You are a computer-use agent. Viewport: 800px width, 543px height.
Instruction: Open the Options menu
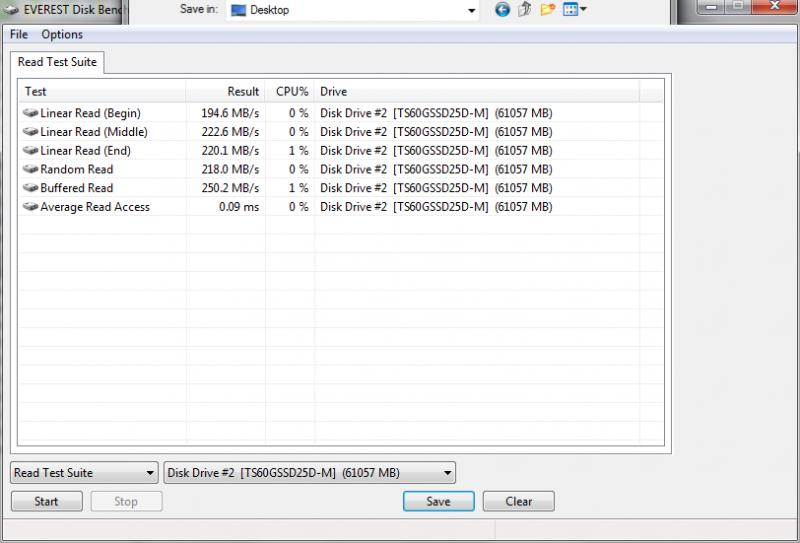(x=62, y=35)
